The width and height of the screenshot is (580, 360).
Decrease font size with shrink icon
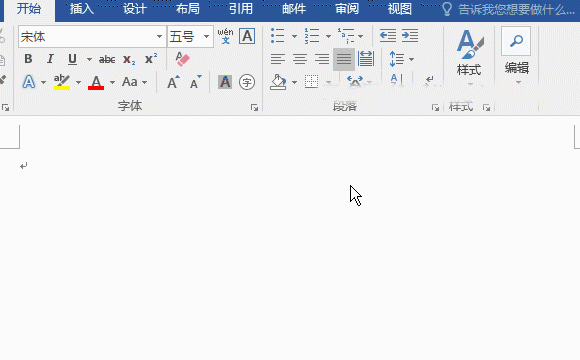click(195, 82)
